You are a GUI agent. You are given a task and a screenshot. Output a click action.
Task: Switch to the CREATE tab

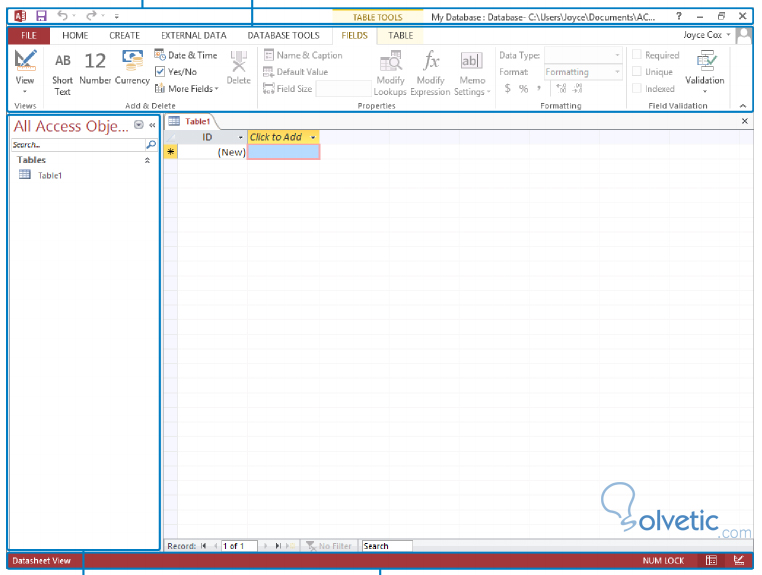coord(124,35)
